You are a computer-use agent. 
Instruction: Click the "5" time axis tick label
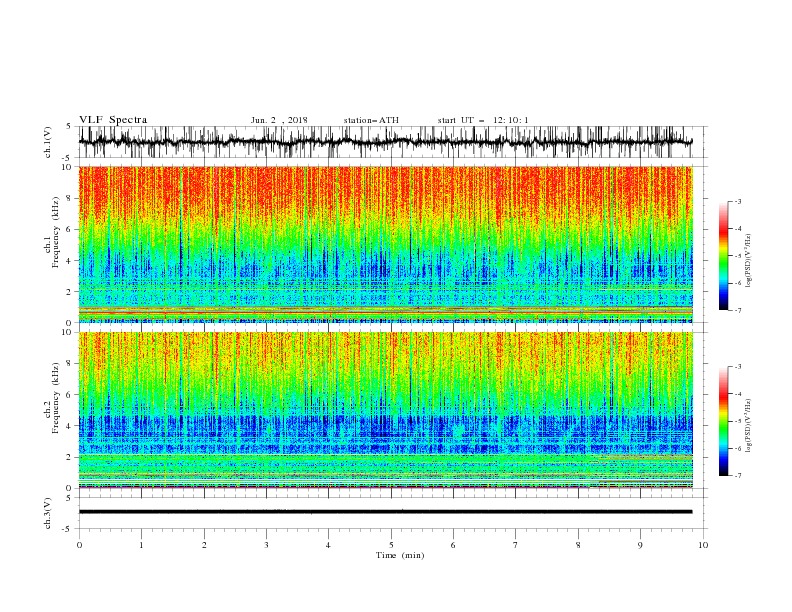391,545
